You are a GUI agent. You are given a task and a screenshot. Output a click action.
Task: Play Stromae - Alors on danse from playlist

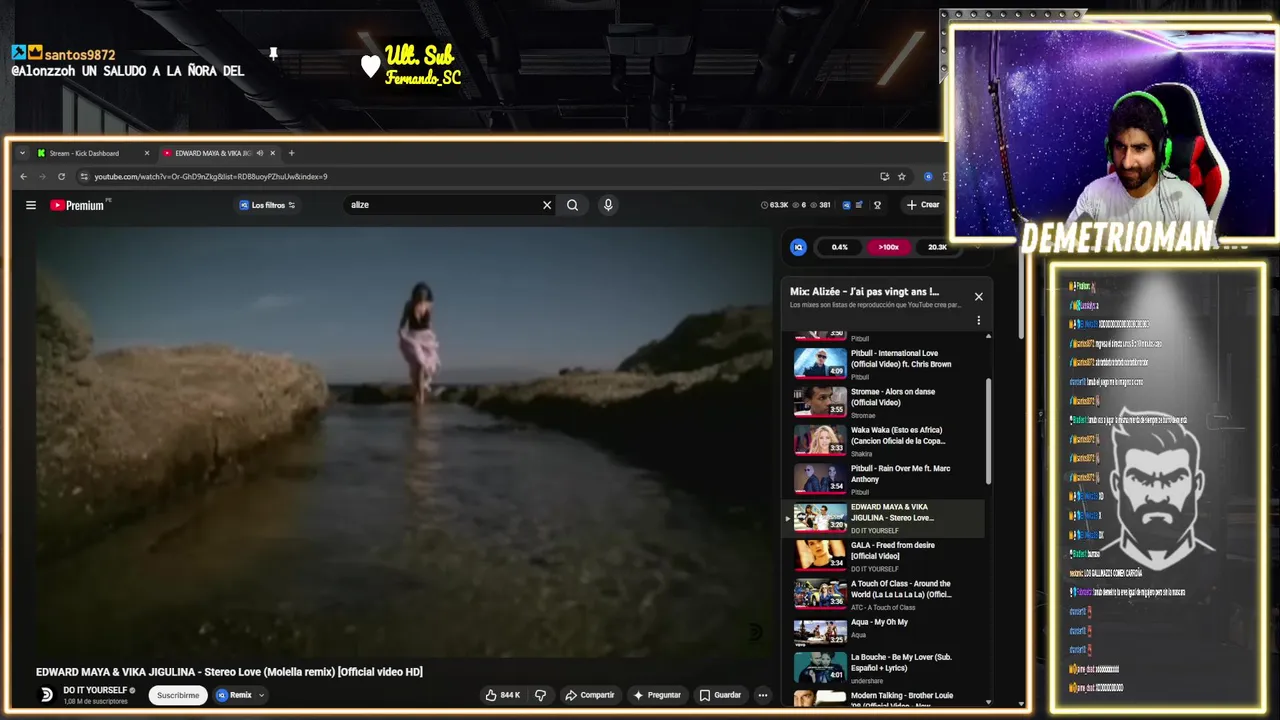(887, 402)
